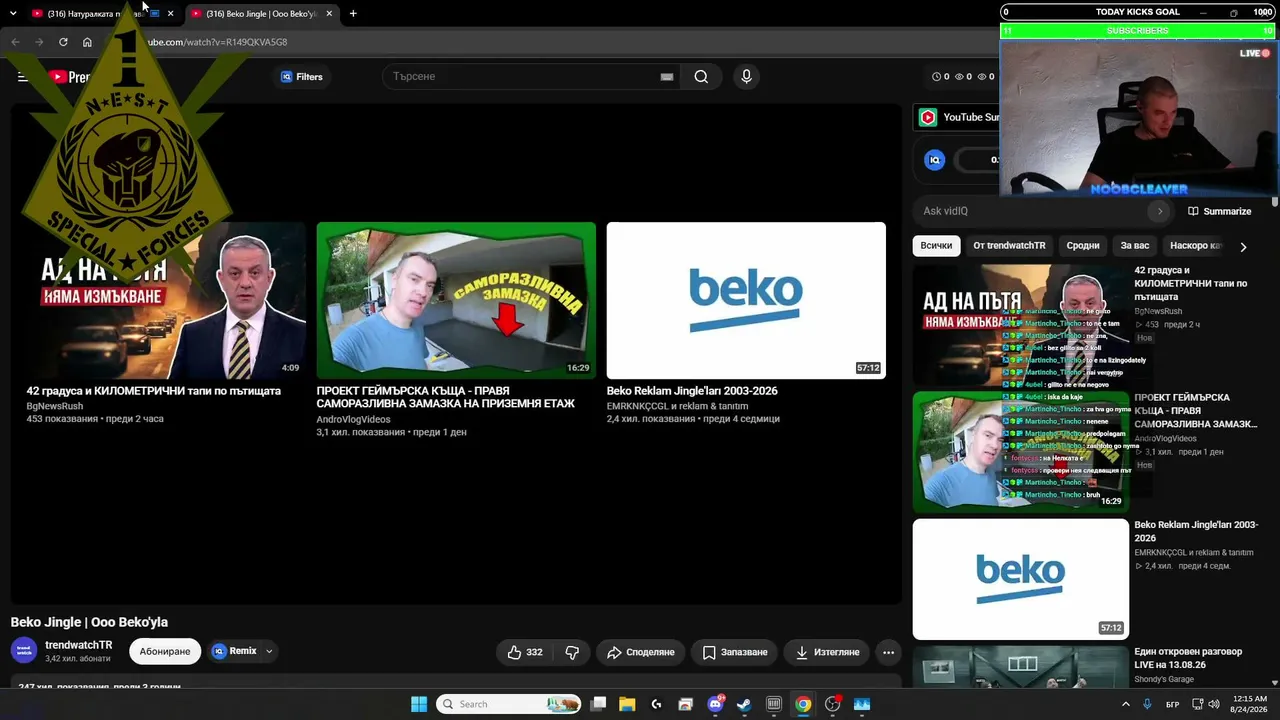This screenshot has height=720, width=1280.
Task: Open File Explorer from the taskbar
Action: 627,704
